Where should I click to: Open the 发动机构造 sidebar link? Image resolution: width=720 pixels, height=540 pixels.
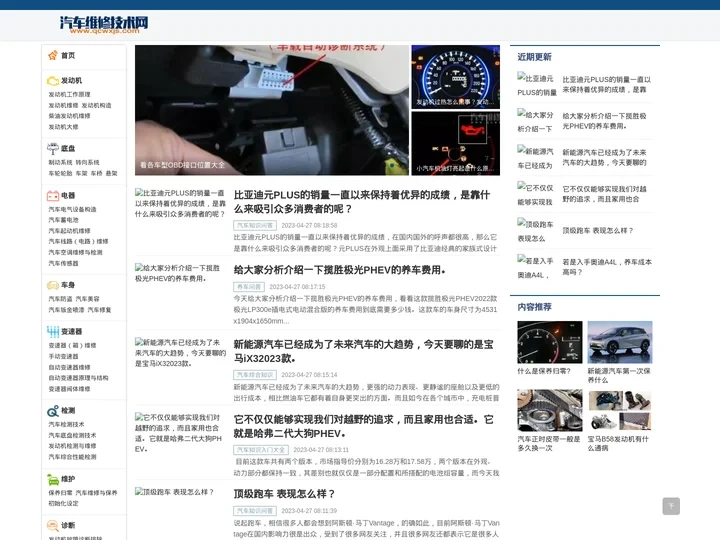(x=96, y=106)
